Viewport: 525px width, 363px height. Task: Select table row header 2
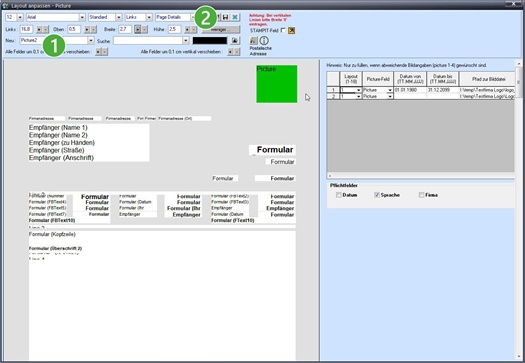[x=333, y=96]
